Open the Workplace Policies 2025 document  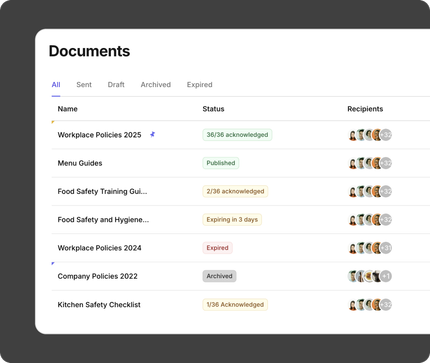click(99, 135)
